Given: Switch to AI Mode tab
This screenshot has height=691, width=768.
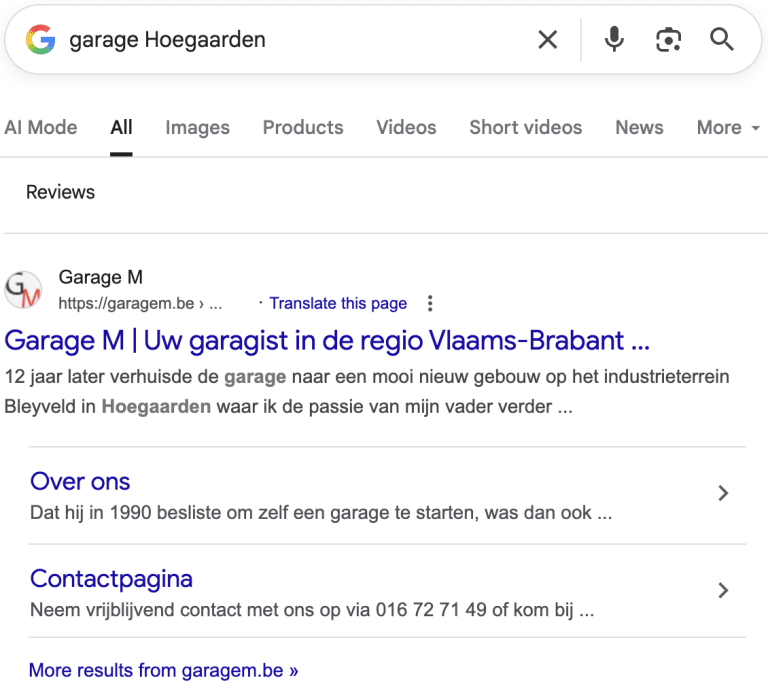Looking at the screenshot, I should (41, 128).
